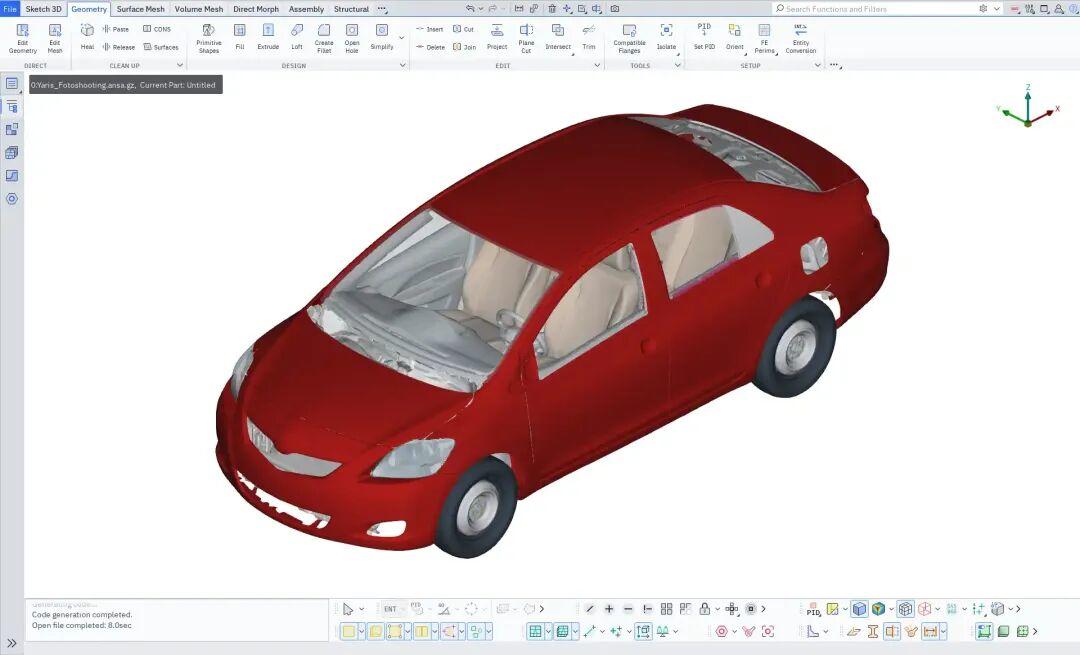This screenshot has width=1080, height=655.
Task: Choose the Create Fillet tool
Action: [324, 37]
